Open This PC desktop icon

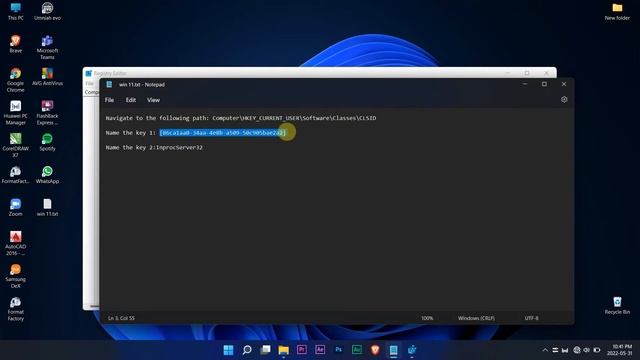point(16,11)
